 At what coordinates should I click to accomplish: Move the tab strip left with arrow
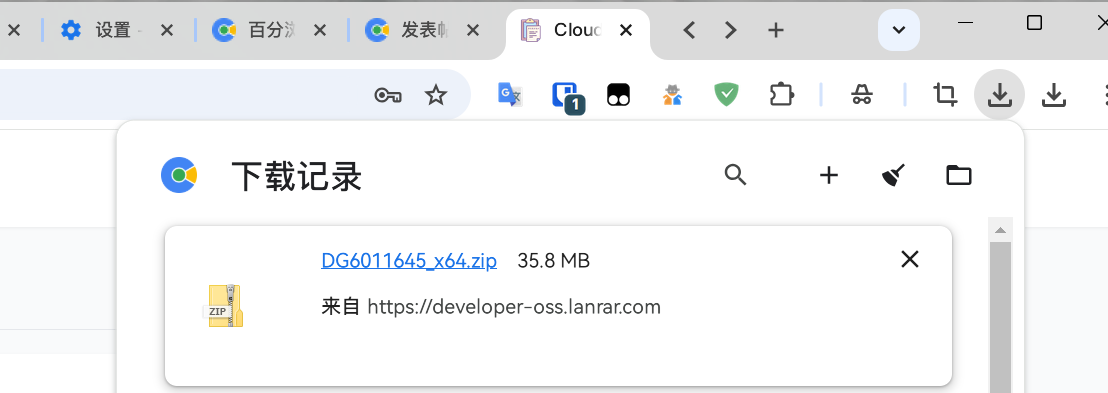[690, 30]
